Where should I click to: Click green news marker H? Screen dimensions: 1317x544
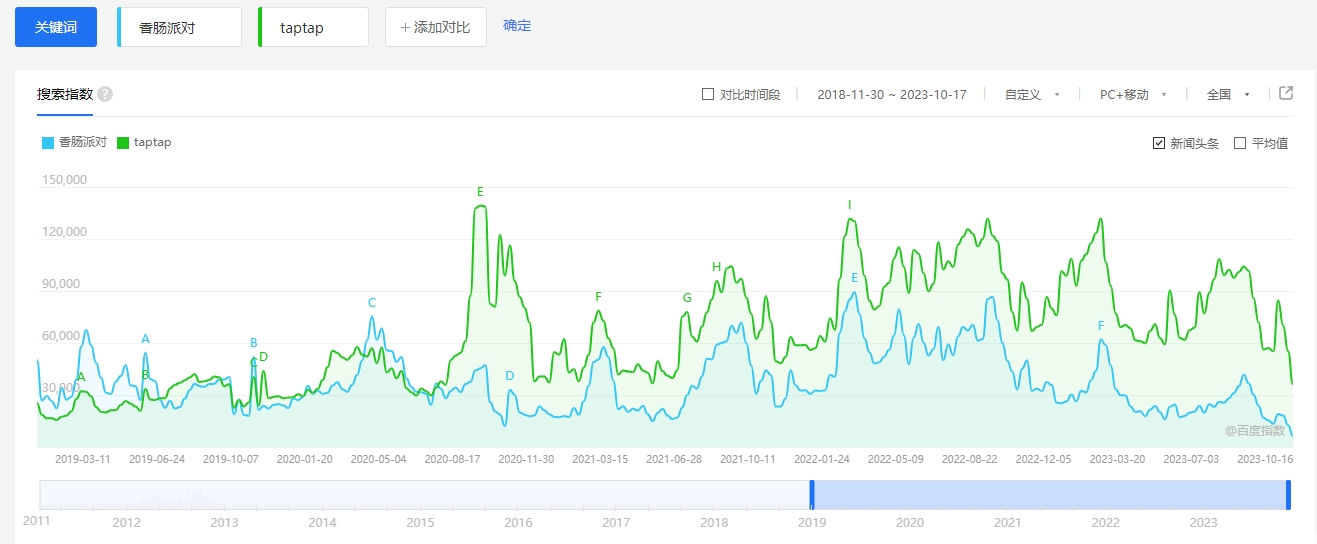716,267
